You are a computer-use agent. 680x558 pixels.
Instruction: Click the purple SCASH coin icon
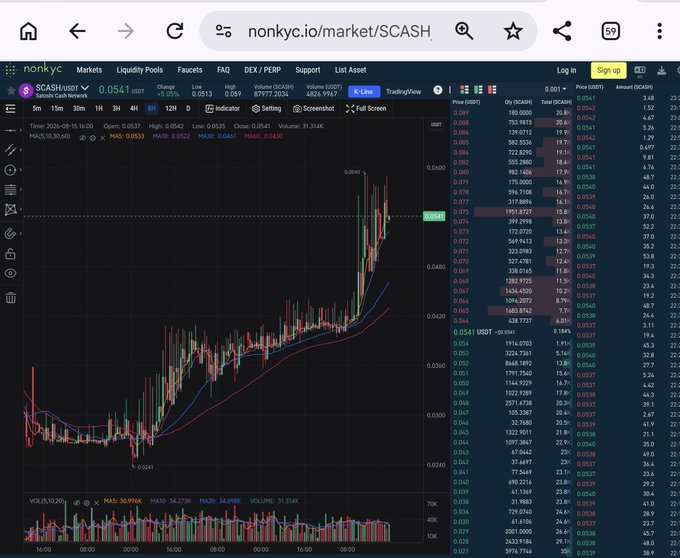click(x=26, y=91)
